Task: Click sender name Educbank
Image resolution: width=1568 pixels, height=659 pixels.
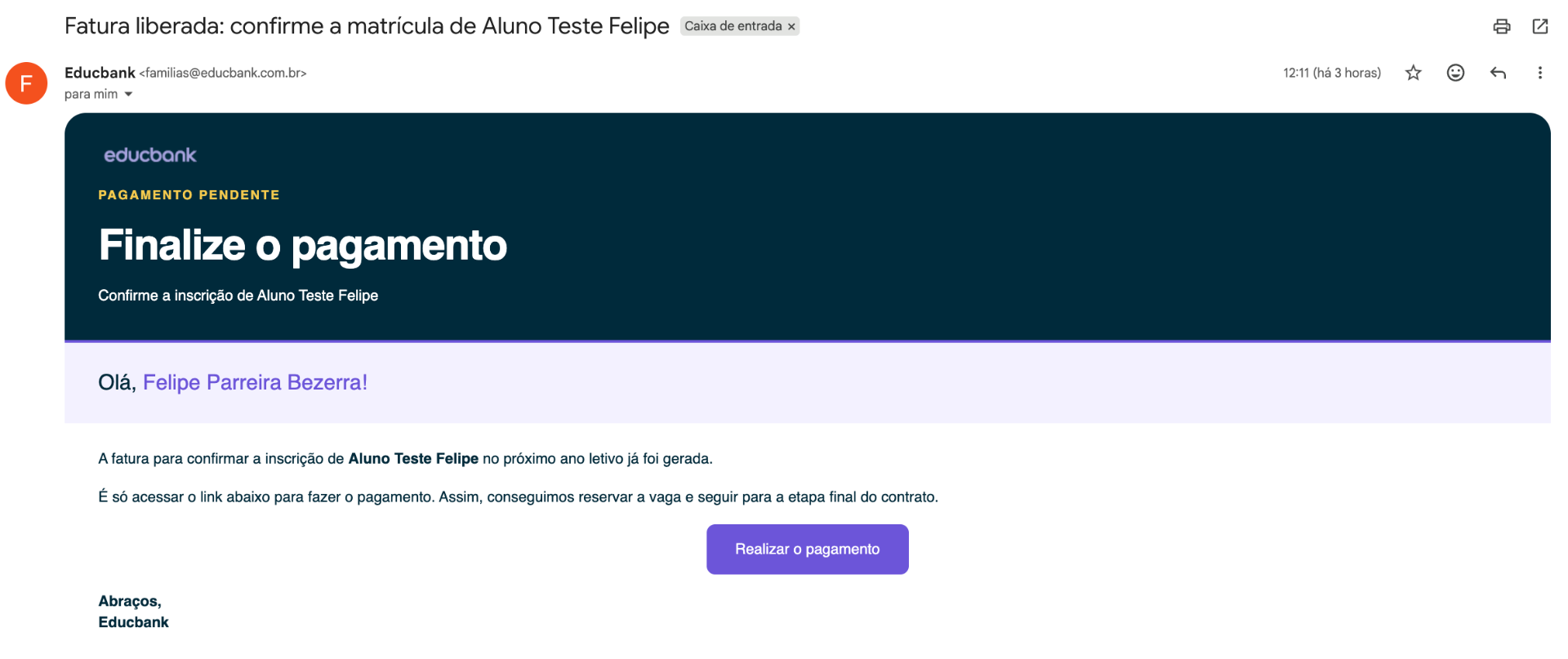Action: coord(100,73)
